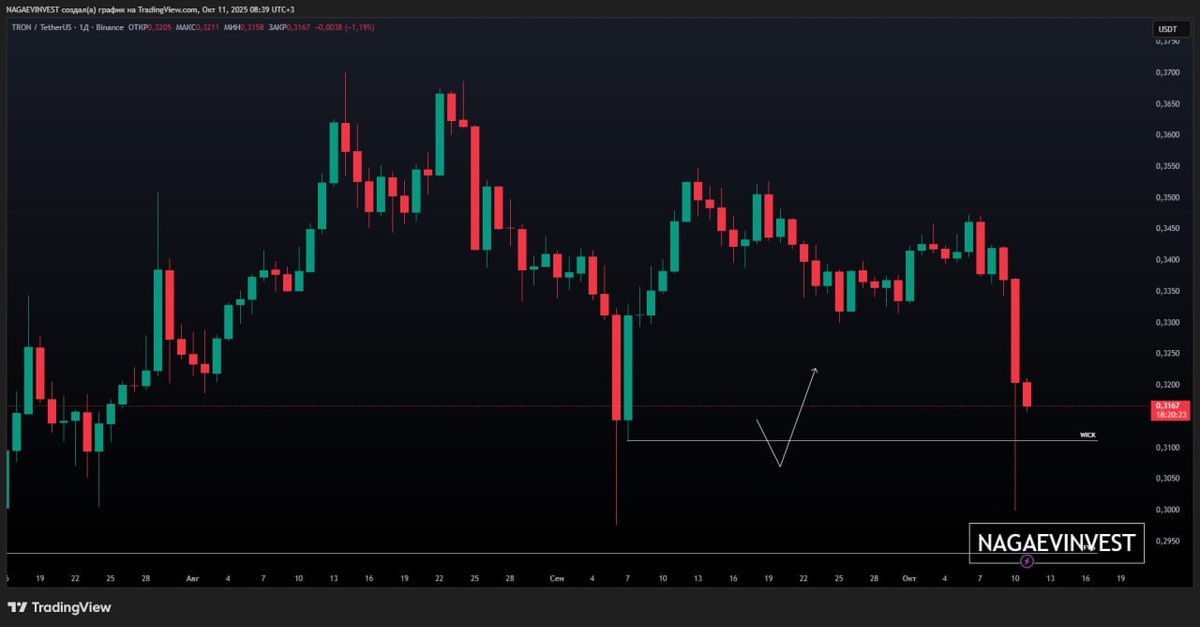
Task: Click the 0,3500 price axis label
Action: [x=1168, y=198]
